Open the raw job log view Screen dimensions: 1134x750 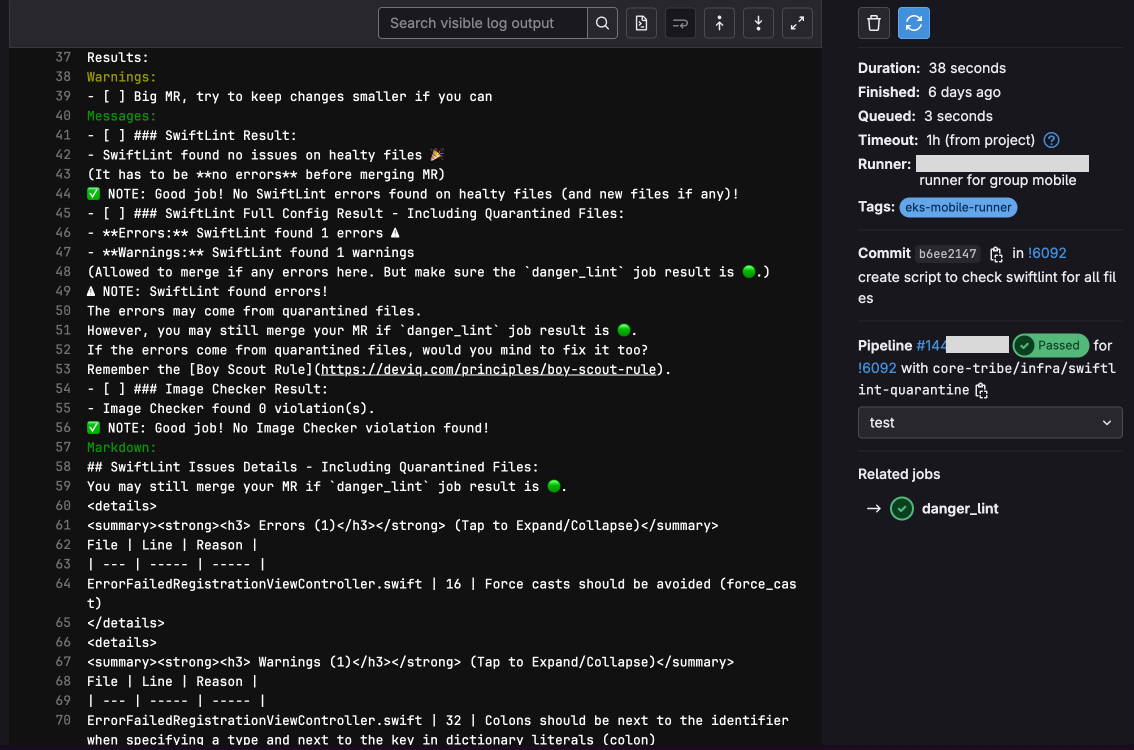[642, 23]
